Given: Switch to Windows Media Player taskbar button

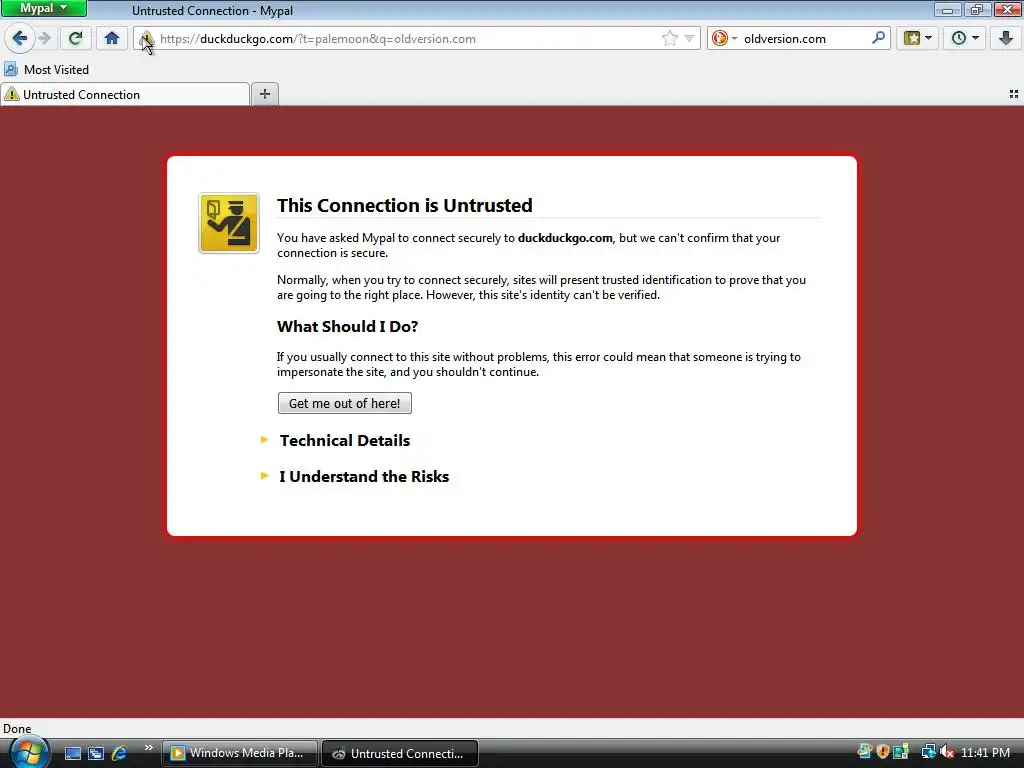Looking at the screenshot, I should coord(240,753).
